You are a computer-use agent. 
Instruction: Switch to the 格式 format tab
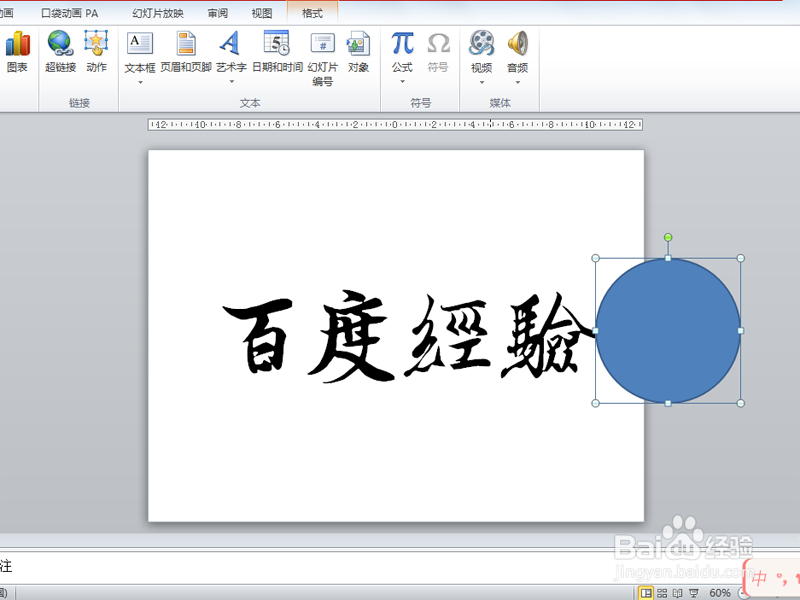tap(312, 13)
